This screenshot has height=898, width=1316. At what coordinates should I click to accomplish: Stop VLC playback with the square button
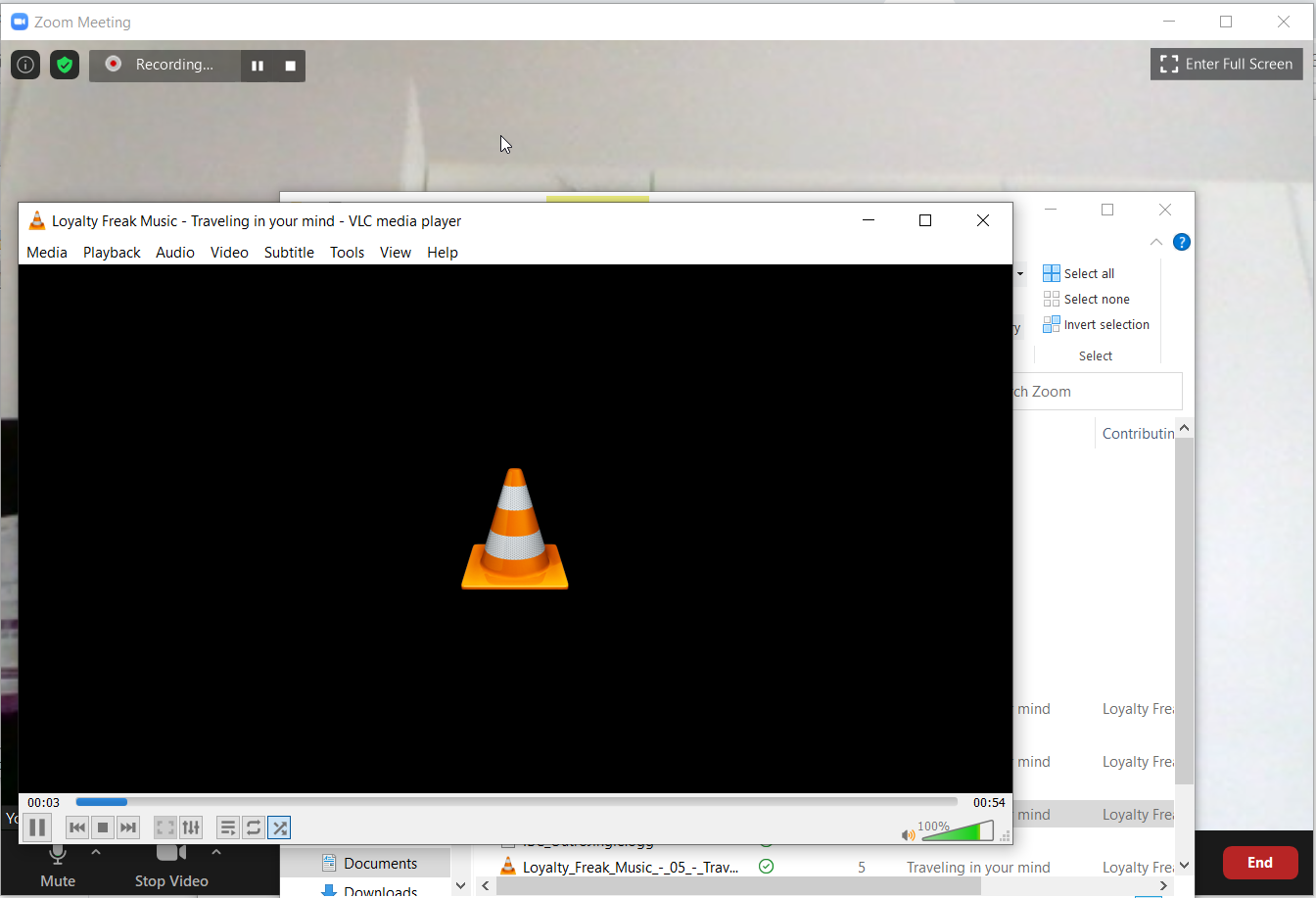(103, 827)
